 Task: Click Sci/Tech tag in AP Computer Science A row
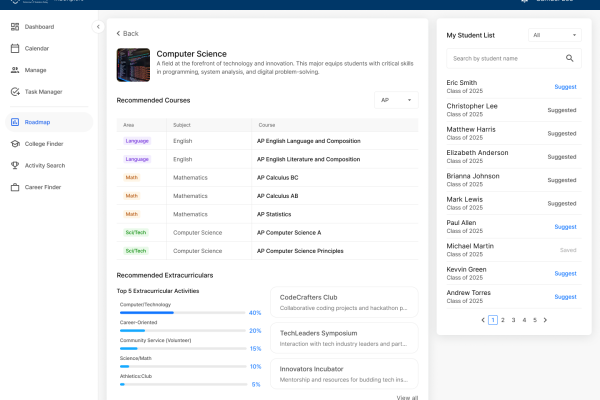[136, 233]
